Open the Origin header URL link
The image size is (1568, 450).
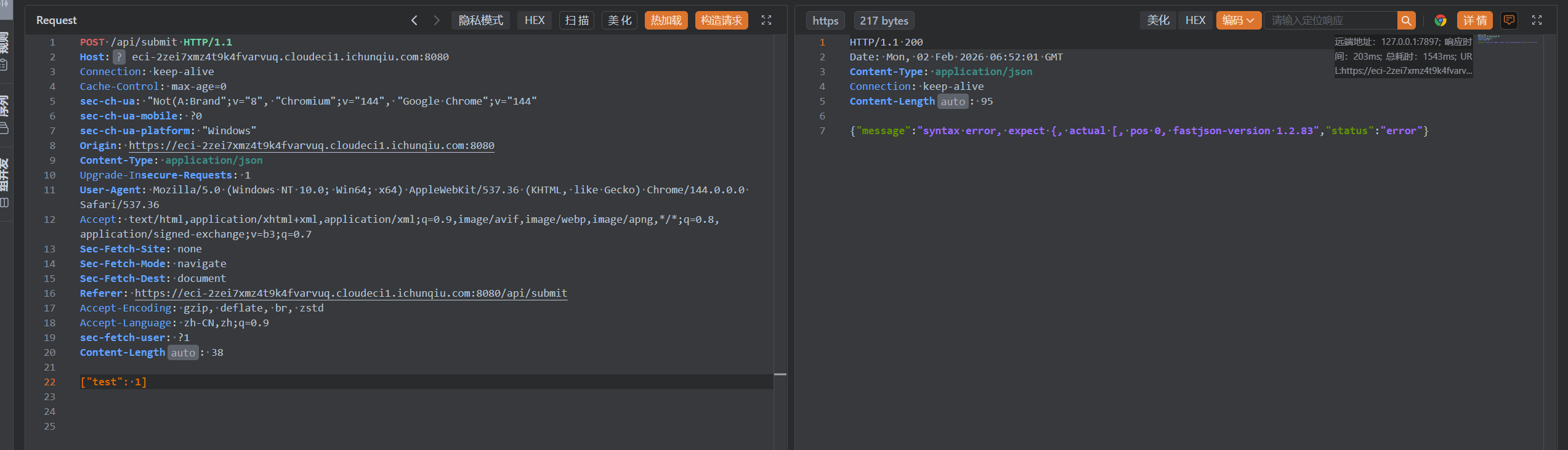(312, 145)
